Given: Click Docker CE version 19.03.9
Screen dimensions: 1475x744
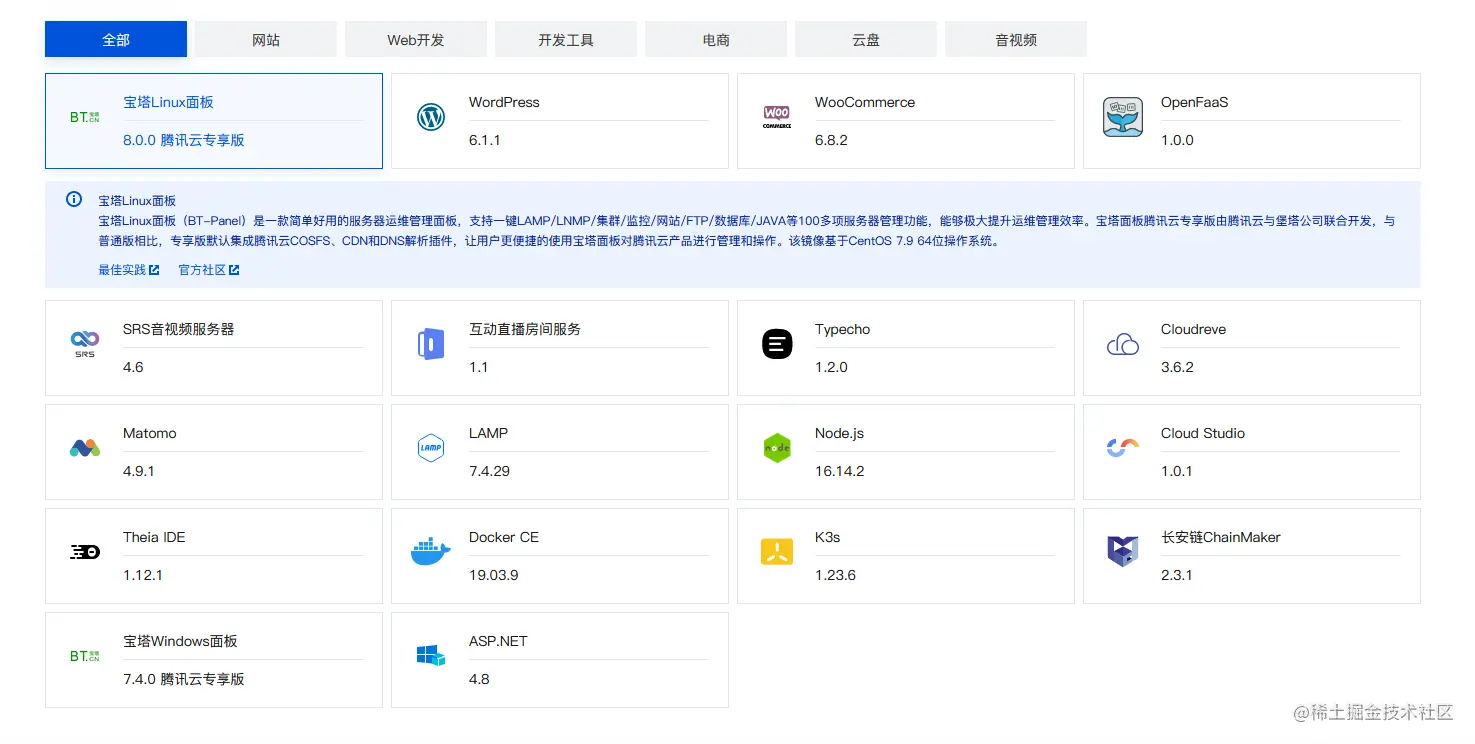Looking at the screenshot, I should 493,575.
